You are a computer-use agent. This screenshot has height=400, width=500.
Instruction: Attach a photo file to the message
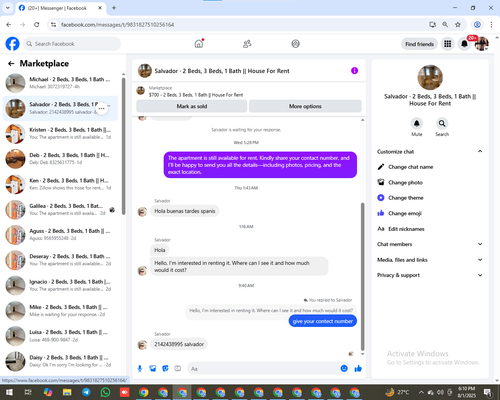[x=153, y=368]
